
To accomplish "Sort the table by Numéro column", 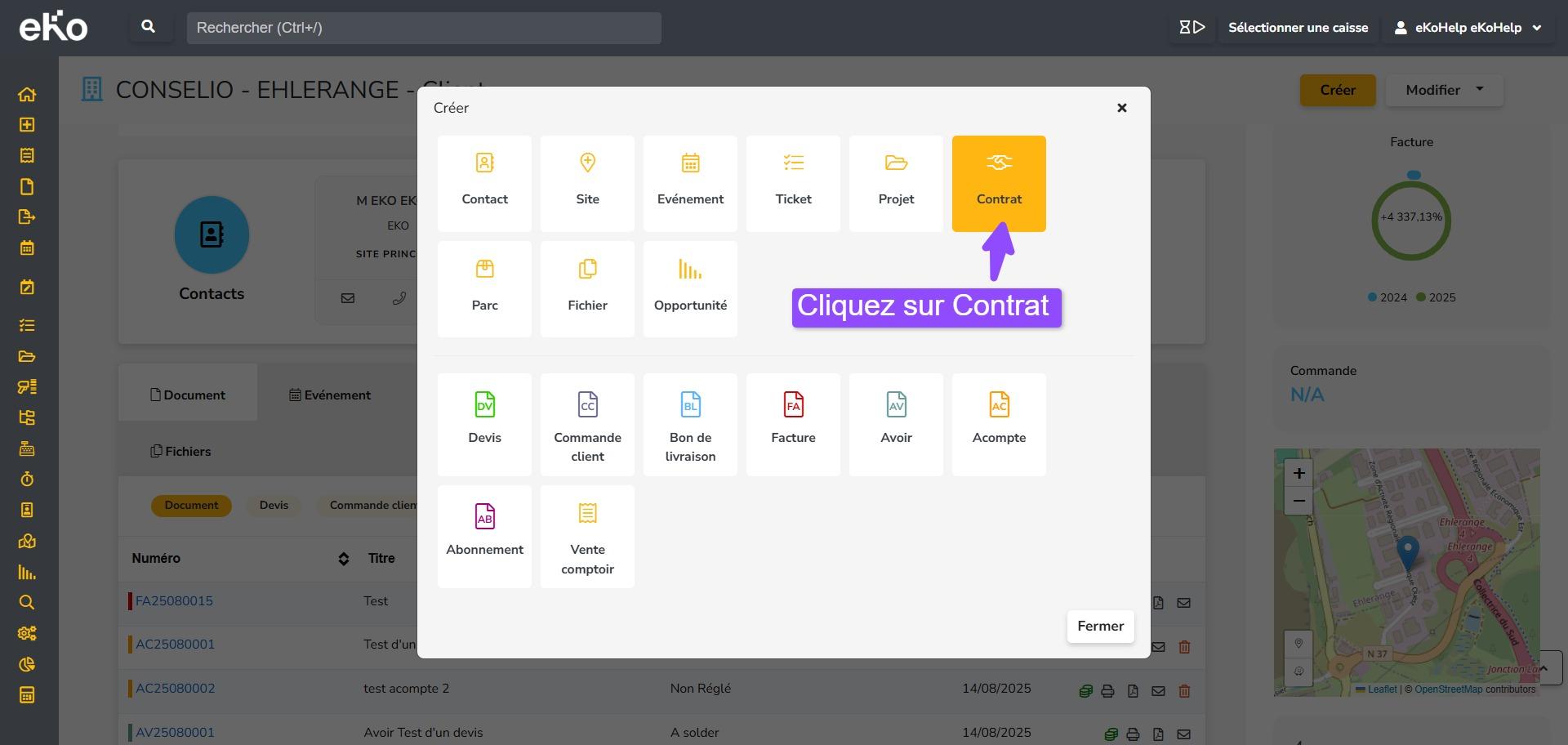I will (343, 559).
